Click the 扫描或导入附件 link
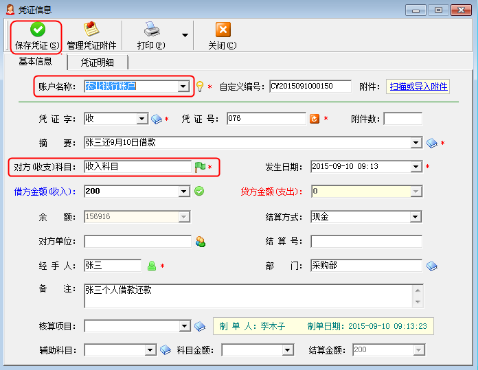478x370 pixels. point(418,87)
